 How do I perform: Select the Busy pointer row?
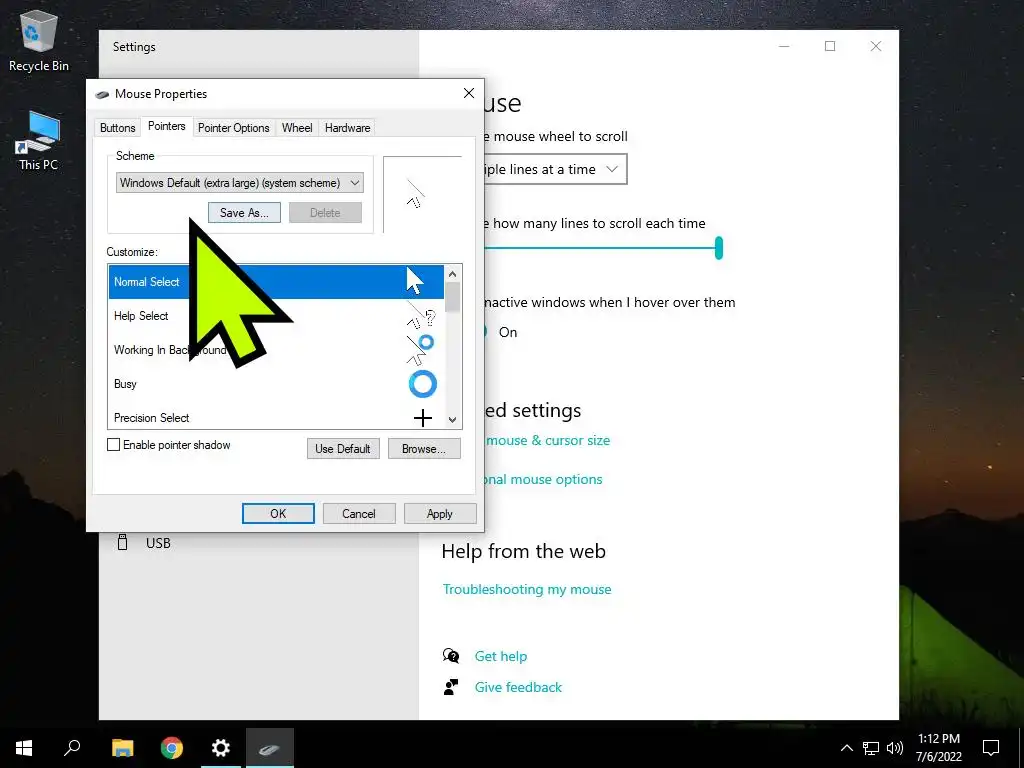pos(276,384)
